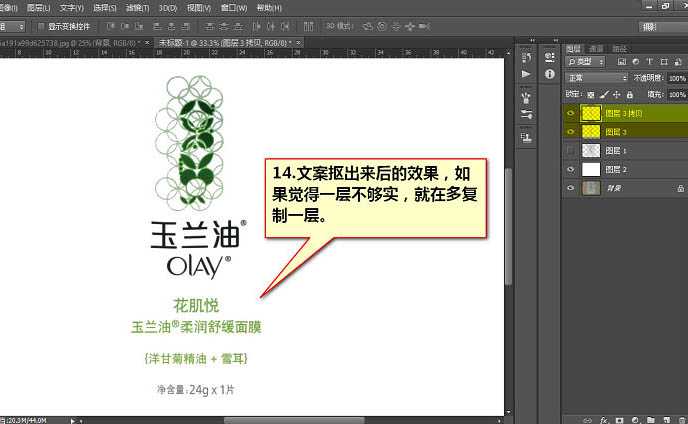Close the 未标题-1 document tab
688x424 pixels.
coord(298,43)
